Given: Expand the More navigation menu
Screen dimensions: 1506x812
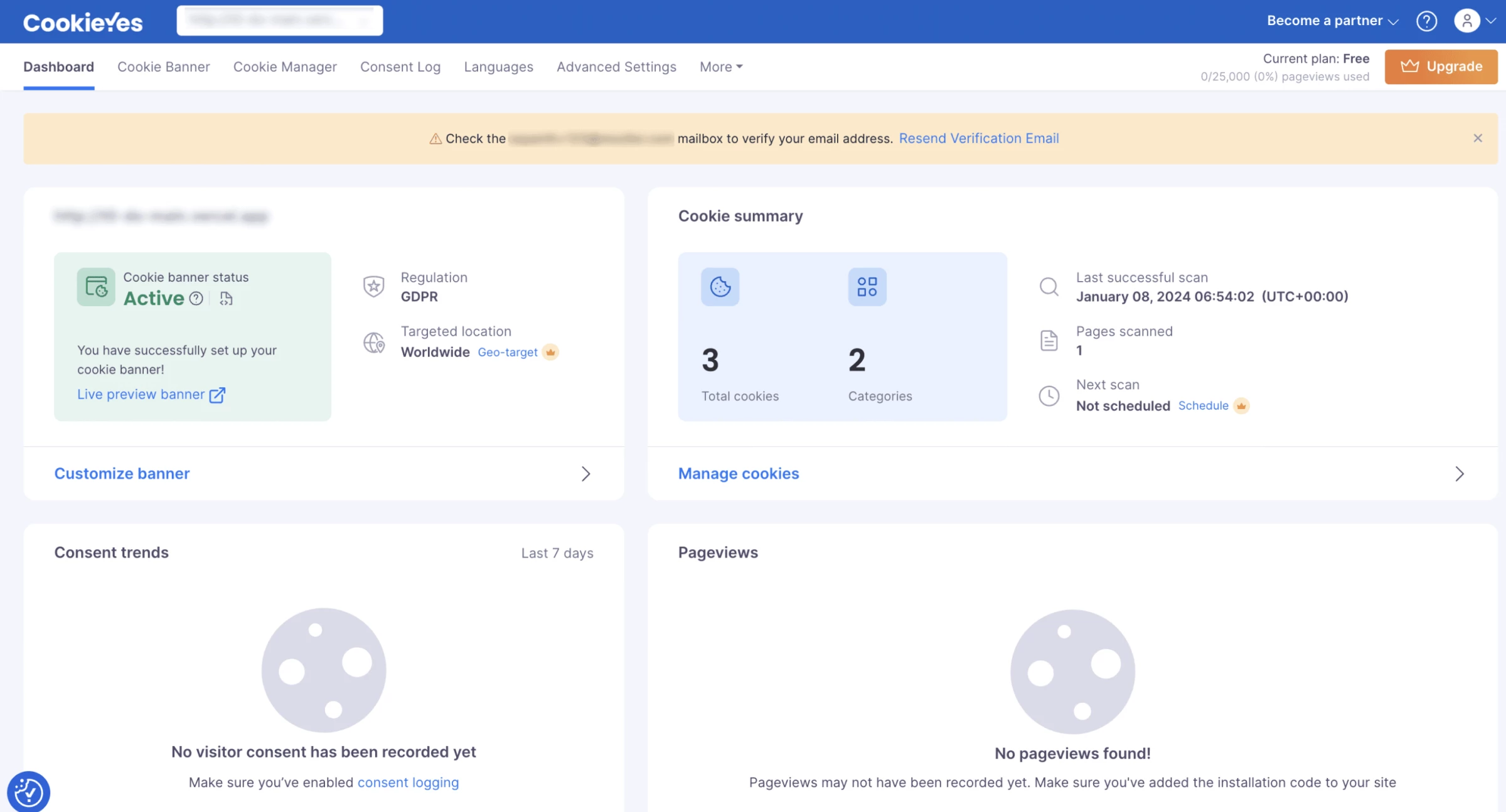Looking at the screenshot, I should [x=721, y=67].
